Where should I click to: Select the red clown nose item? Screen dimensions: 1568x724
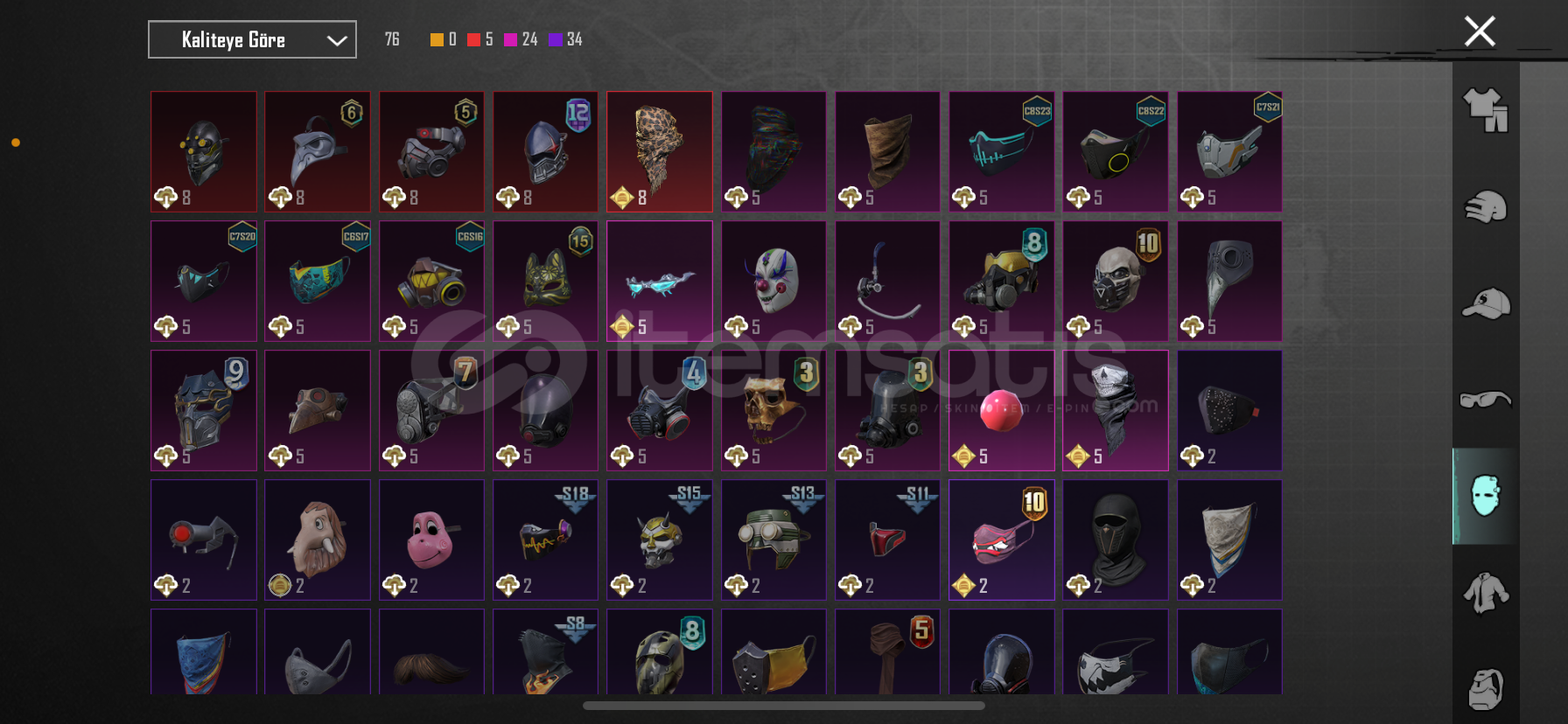(x=1001, y=410)
